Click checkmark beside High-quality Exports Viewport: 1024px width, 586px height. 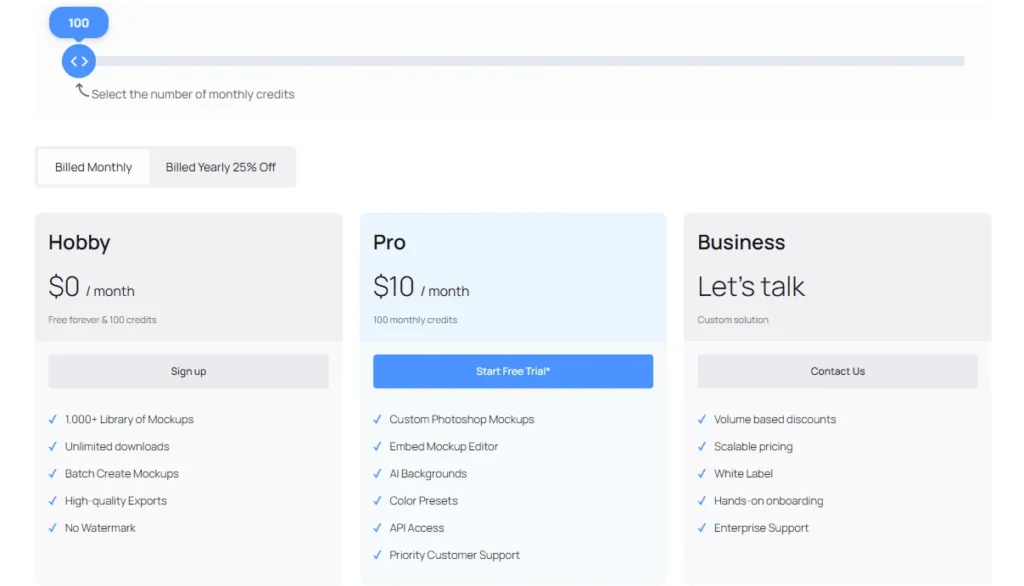coord(53,501)
